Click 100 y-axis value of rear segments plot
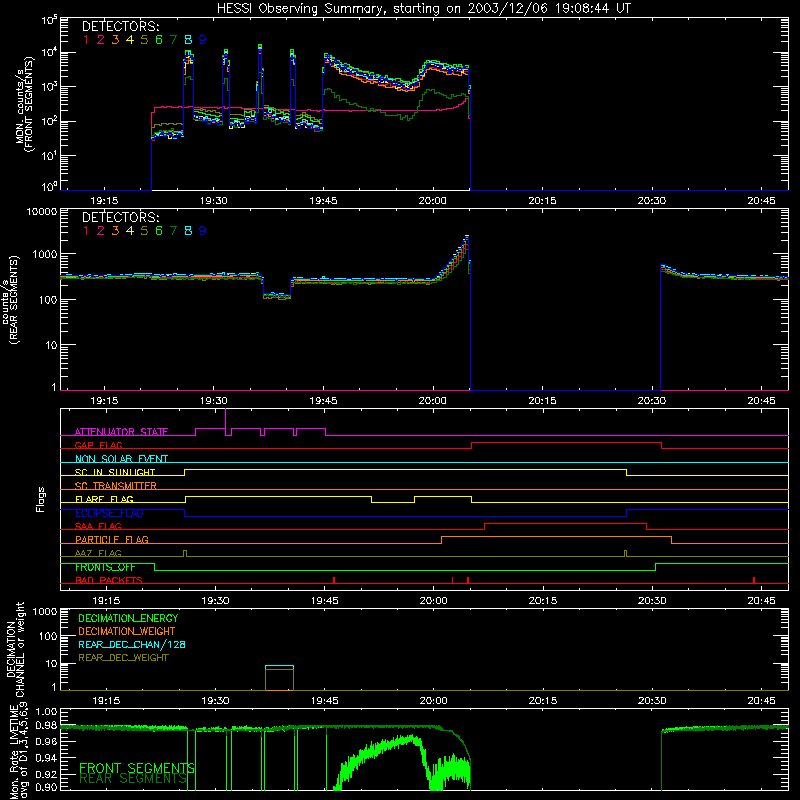Viewport: 800px width, 800px height. 48,299
